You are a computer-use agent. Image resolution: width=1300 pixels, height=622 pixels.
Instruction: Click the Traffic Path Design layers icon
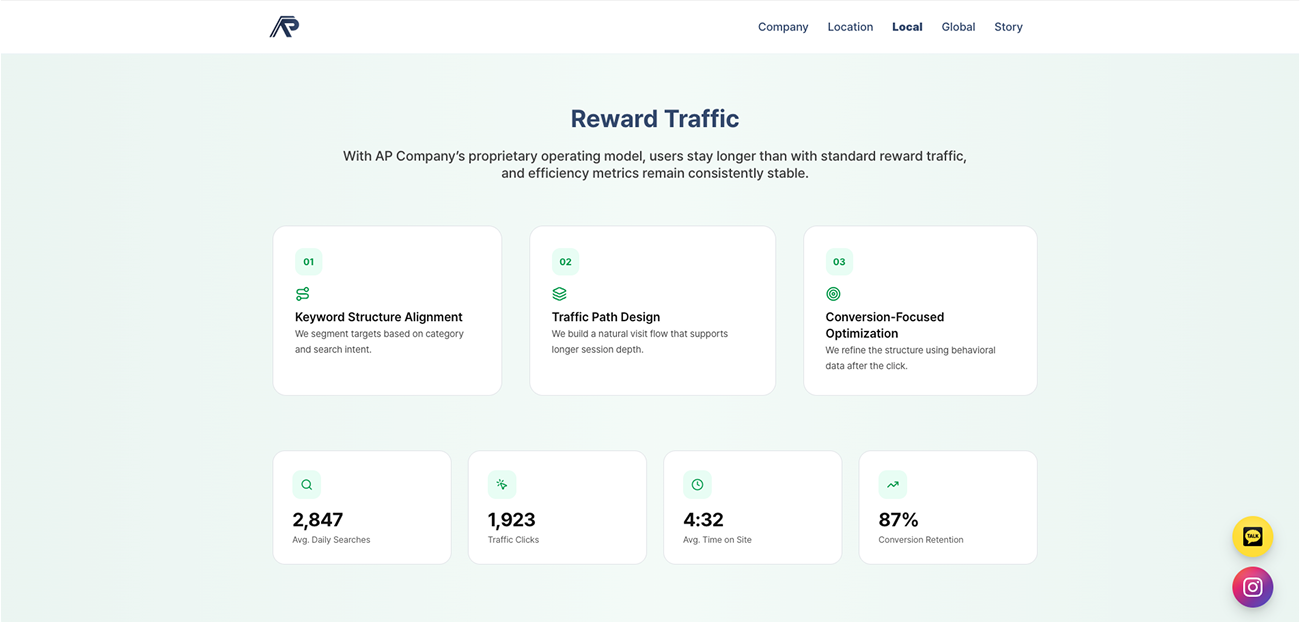(559, 294)
